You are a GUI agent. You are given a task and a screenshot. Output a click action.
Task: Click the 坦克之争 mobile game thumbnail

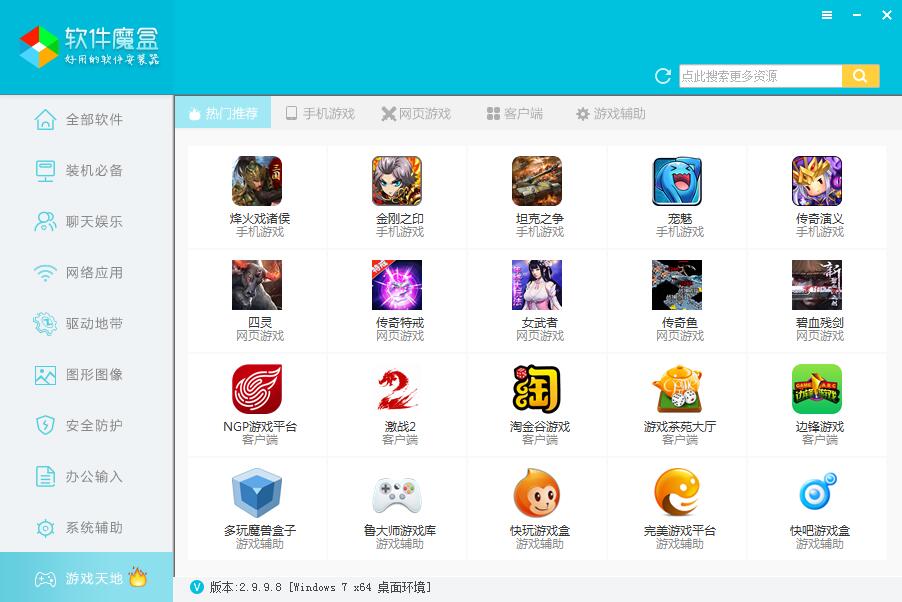pyautogui.click(x=537, y=181)
